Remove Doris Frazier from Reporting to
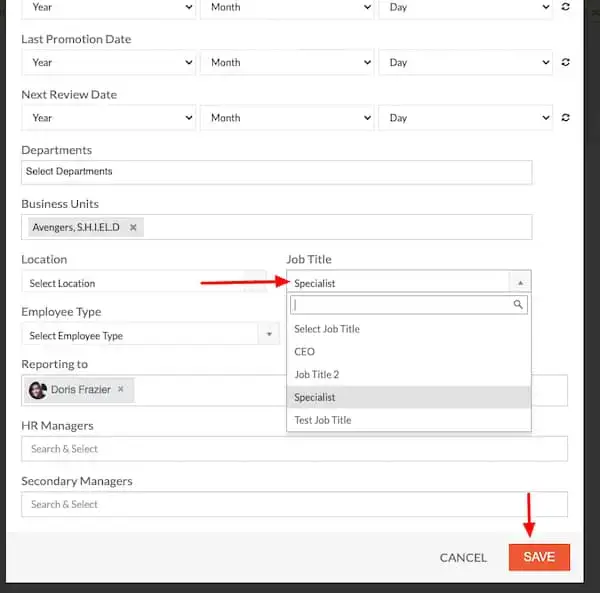600x593 pixels. tap(121, 390)
